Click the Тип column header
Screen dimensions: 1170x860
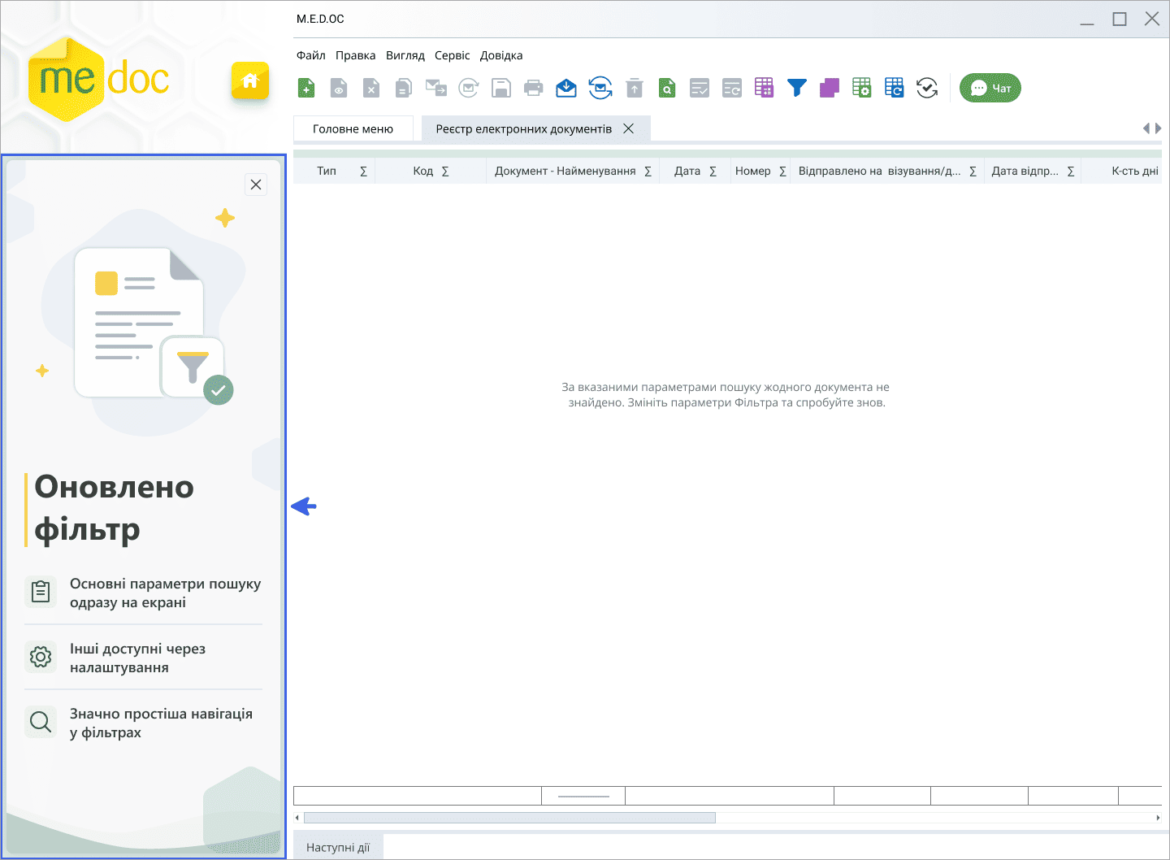[326, 171]
